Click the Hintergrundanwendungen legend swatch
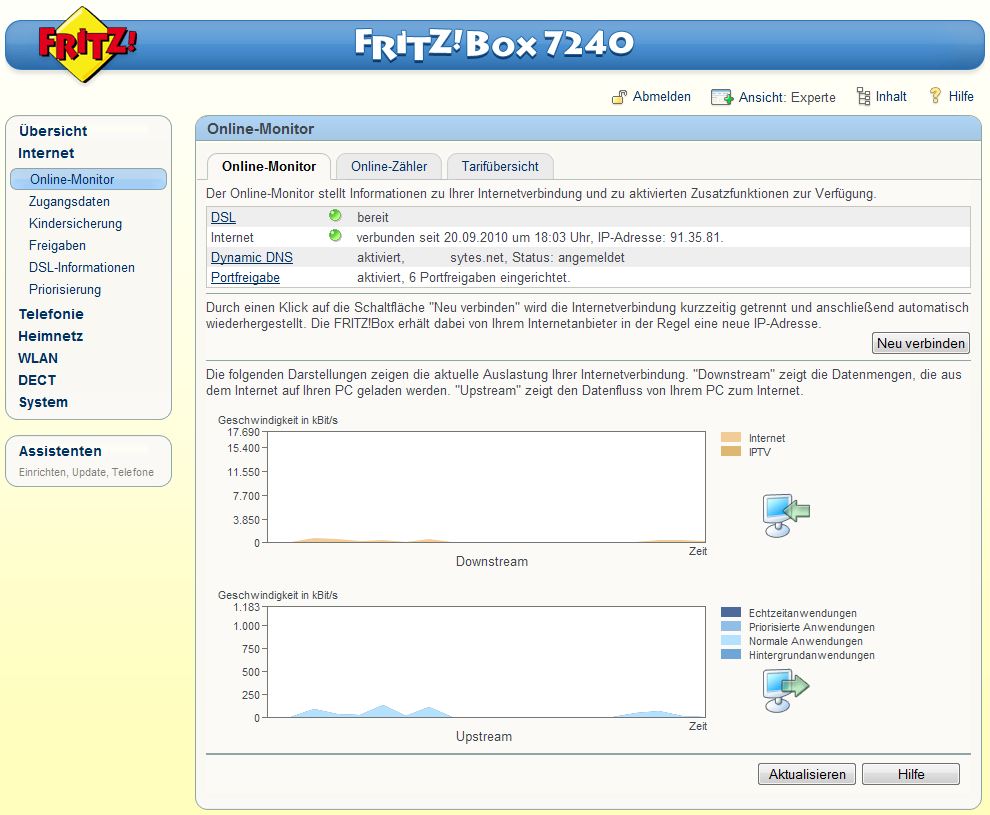The height and width of the screenshot is (815, 990). coord(731,655)
